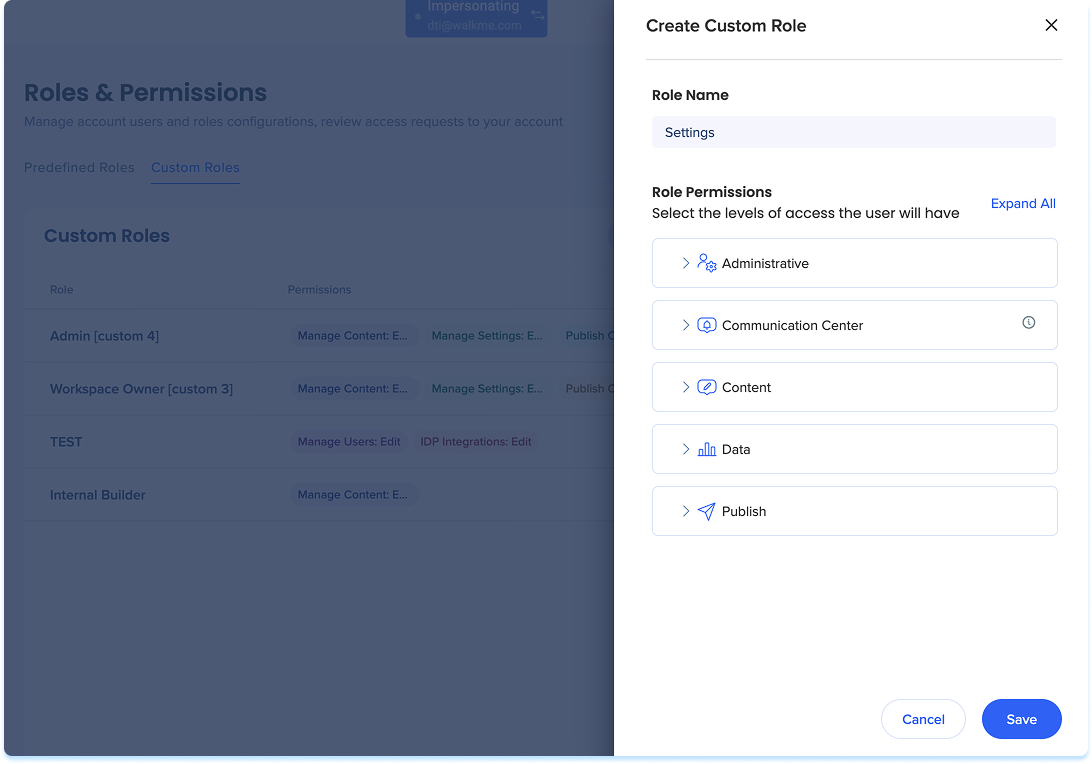Expand the Administrative permissions chevron
Image resolution: width=1092 pixels, height=764 pixels.
tap(686, 263)
